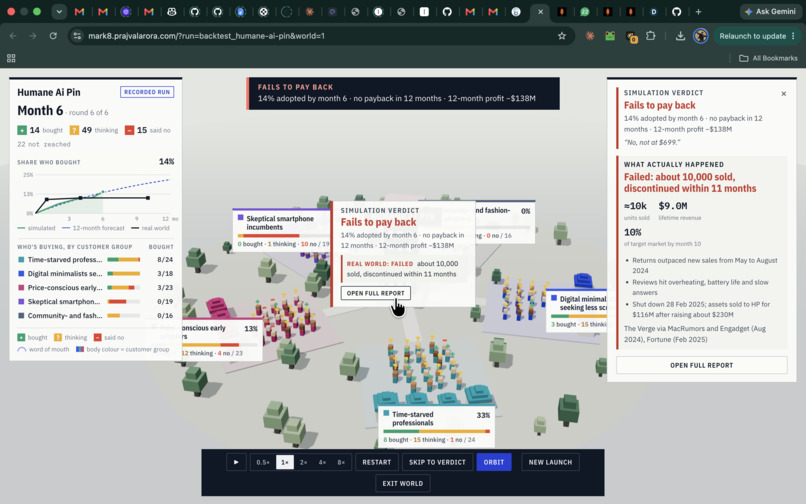Click the price-conscious early map card showing 13%
Viewport: 806px width, 504px height.
[221, 339]
